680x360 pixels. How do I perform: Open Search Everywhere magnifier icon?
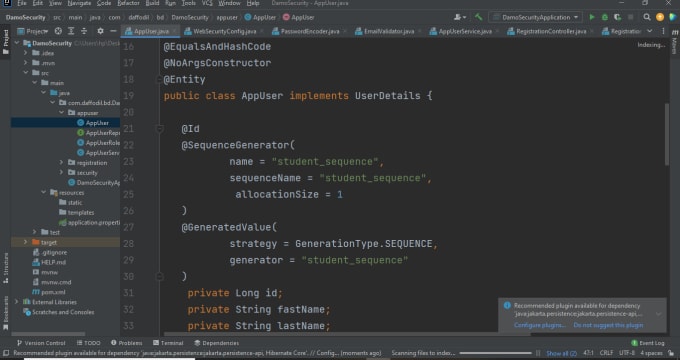[x=647, y=17]
